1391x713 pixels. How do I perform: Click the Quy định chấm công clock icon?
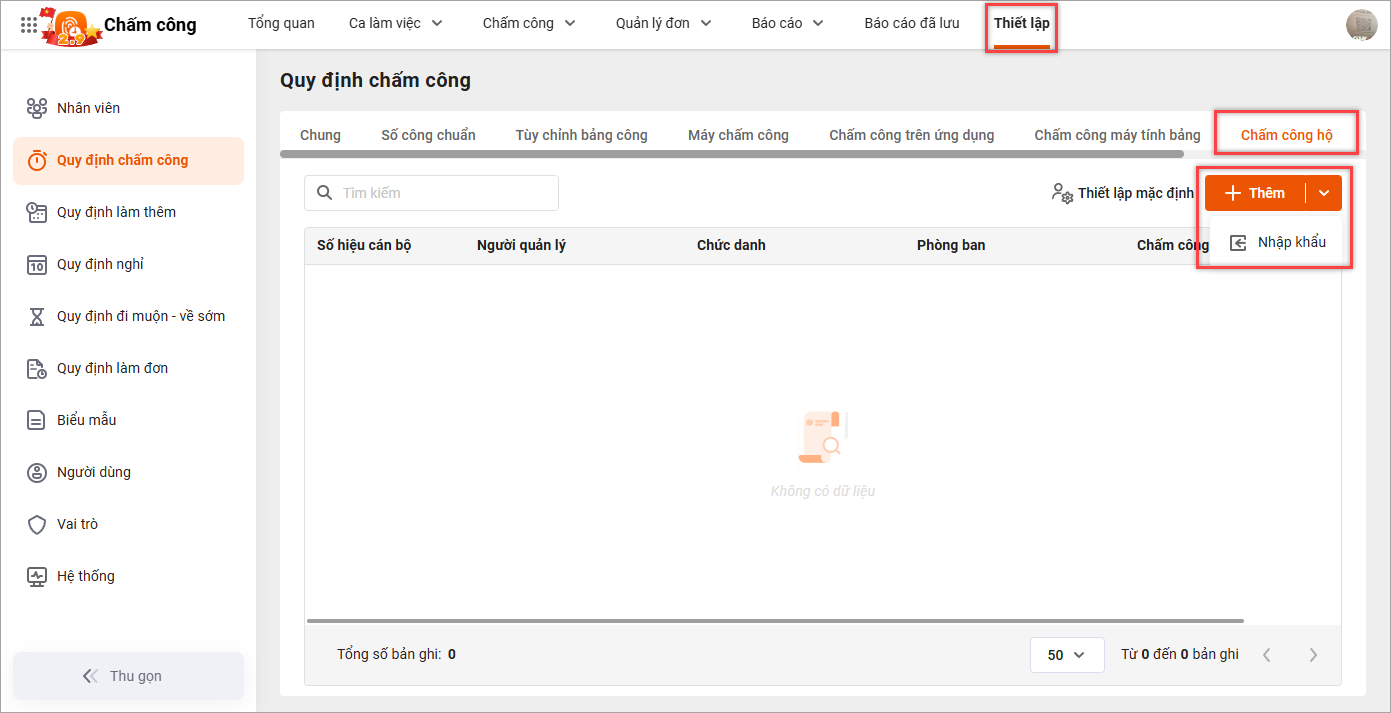coord(37,160)
